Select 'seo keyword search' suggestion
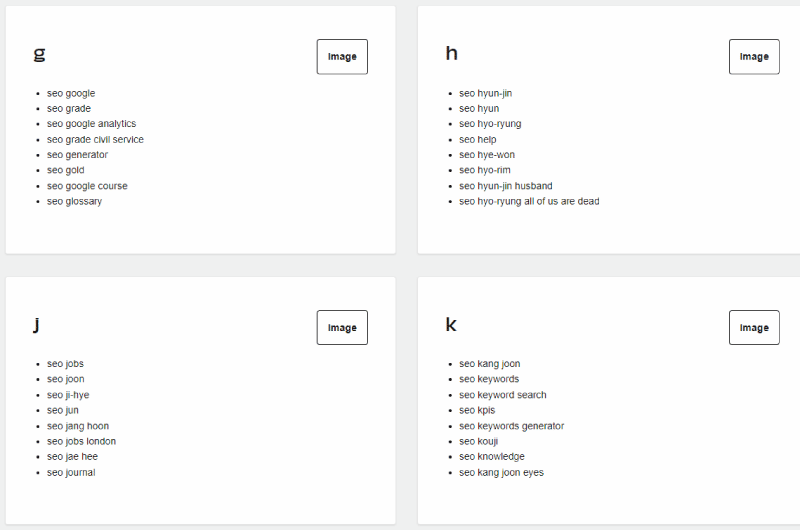The width and height of the screenshot is (800, 530). coord(503,395)
